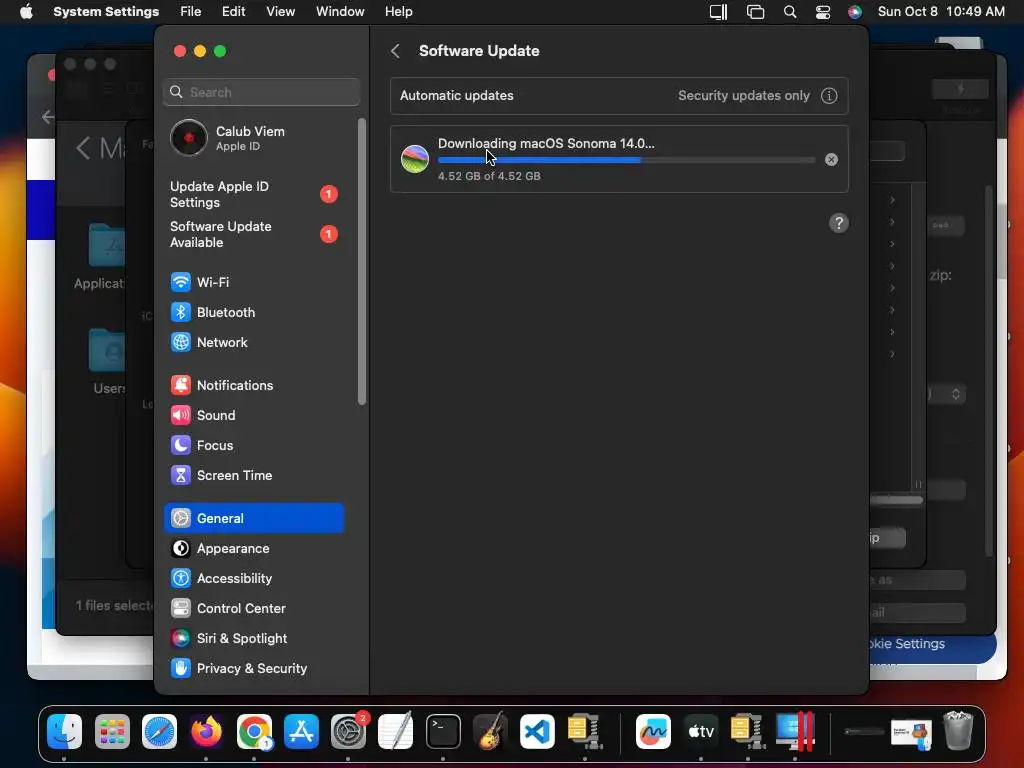Open Software Update Available notice

point(254,234)
